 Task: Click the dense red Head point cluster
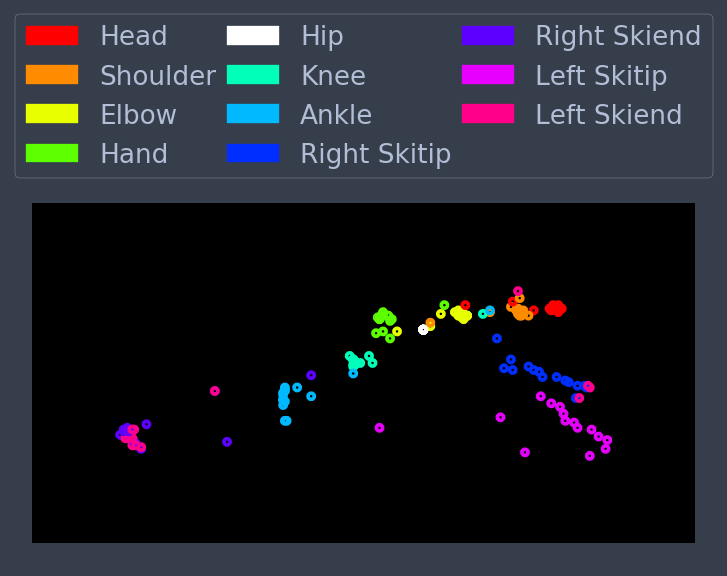tap(555, 308)
